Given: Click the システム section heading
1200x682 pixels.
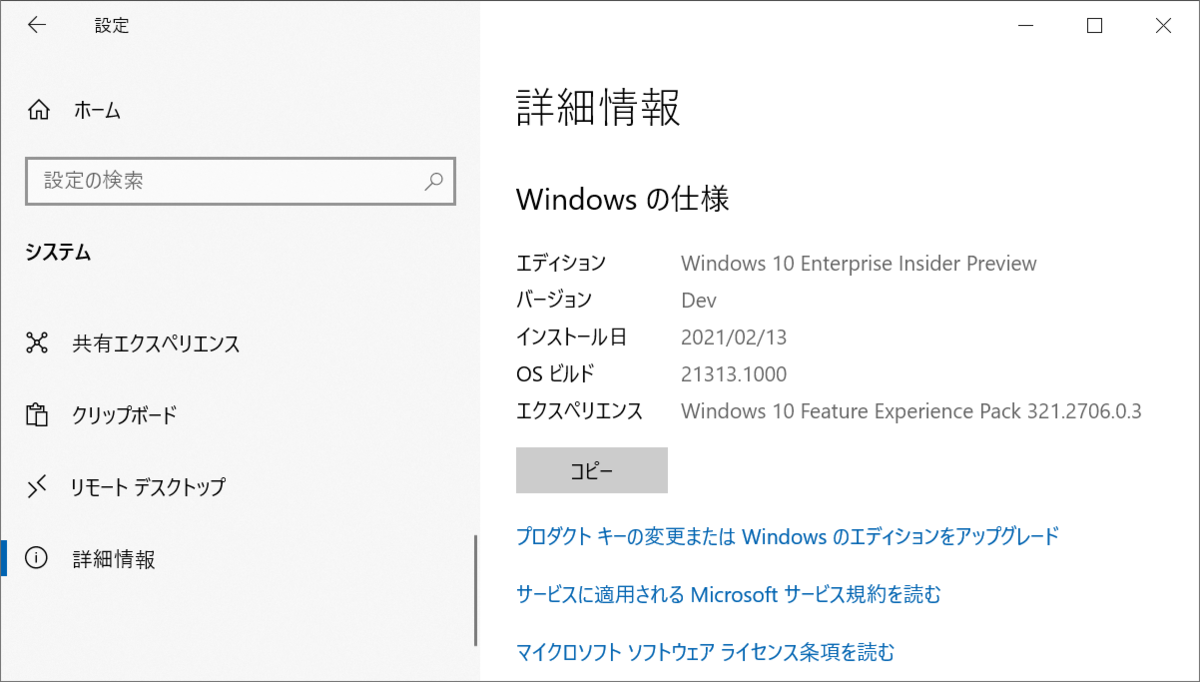Looking at the screenshot, I should click(x=59, y=253).
